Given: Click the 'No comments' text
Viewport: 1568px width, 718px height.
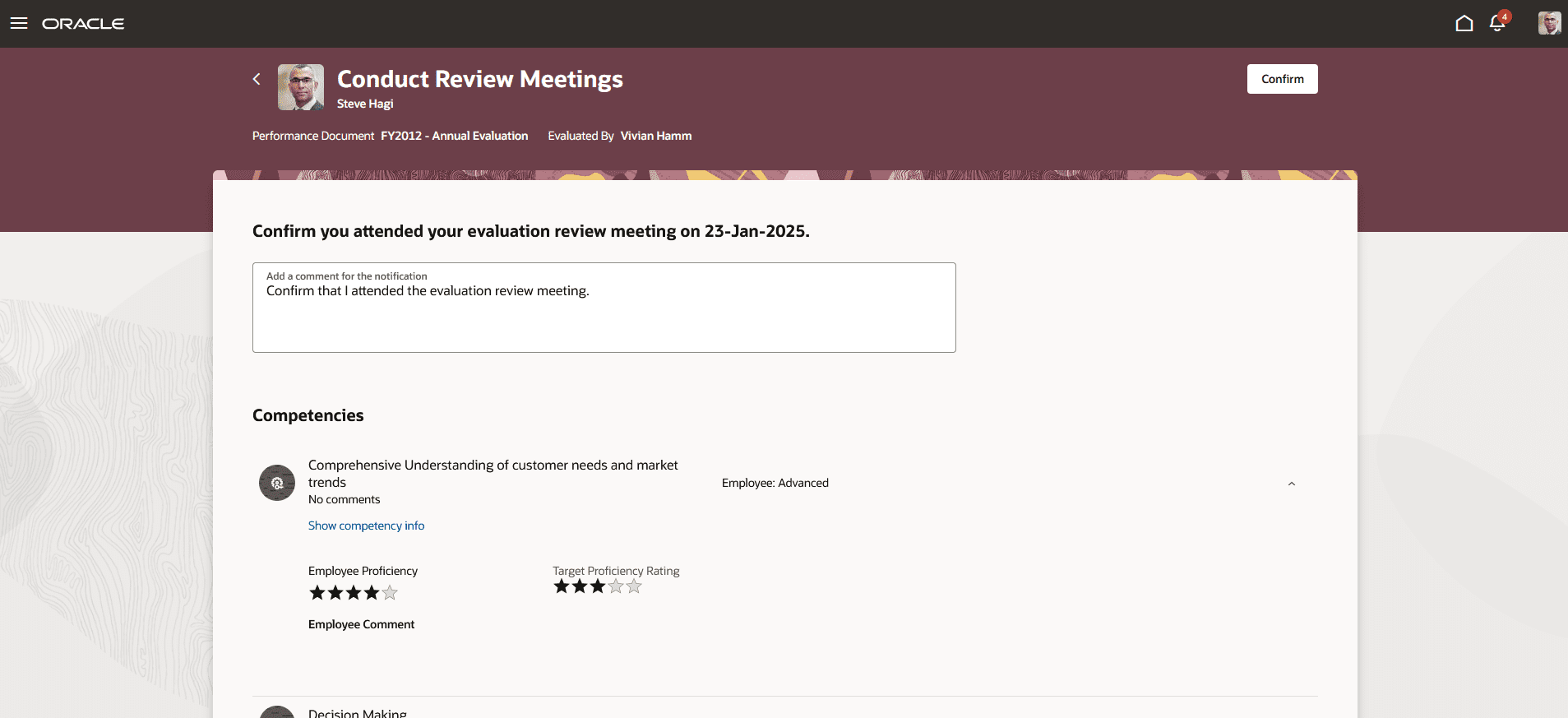Looking at the screenshot, I should click(x=344, y=499).
